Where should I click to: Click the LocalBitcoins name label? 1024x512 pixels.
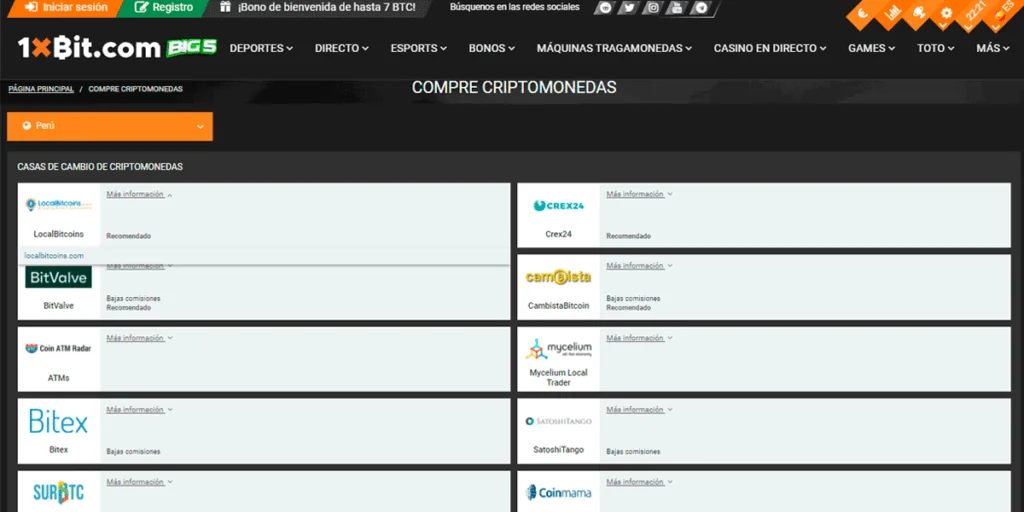click(x=59, y=234)
